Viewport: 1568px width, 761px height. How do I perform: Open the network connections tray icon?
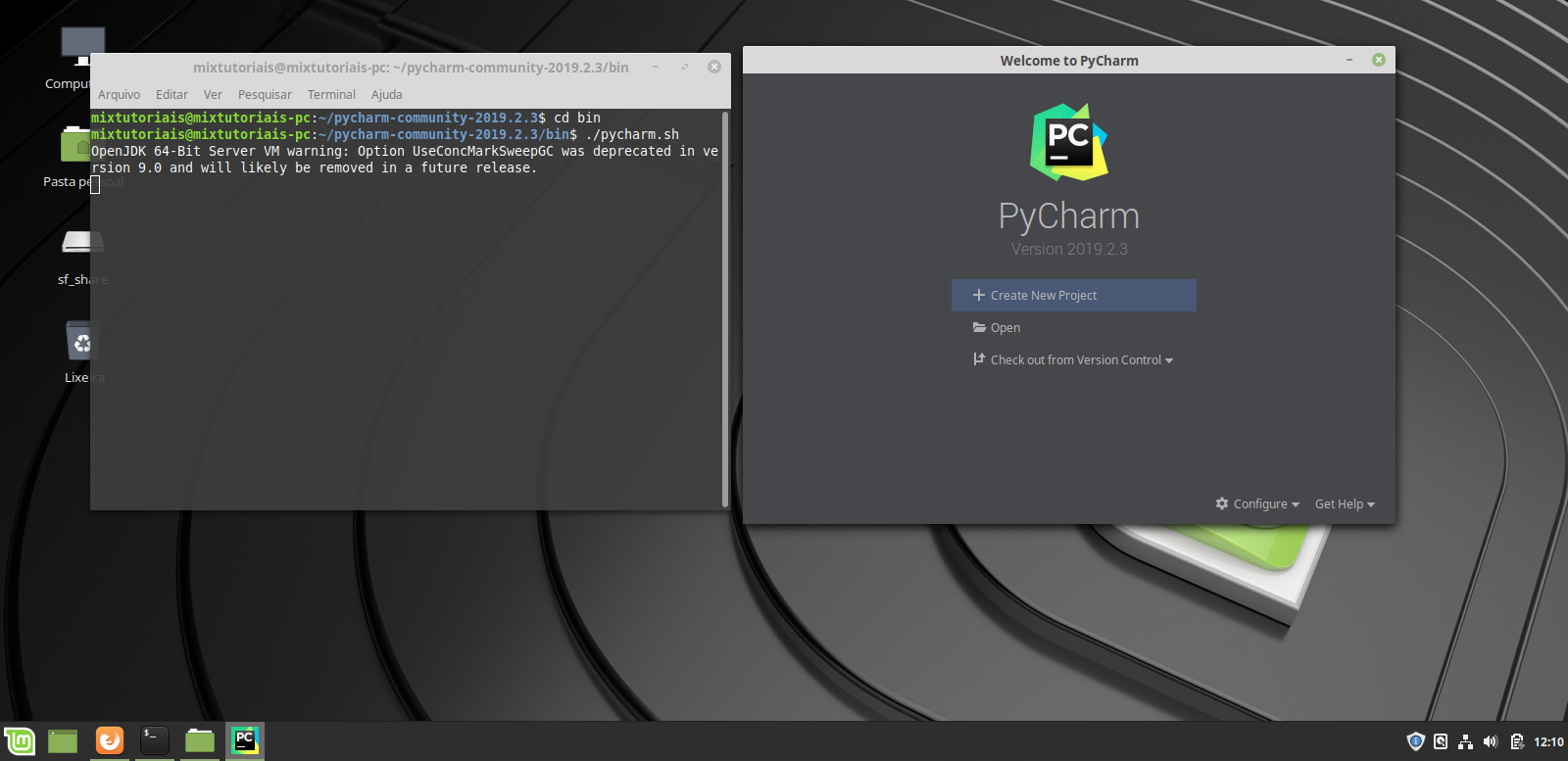click(x=1465, y=741)
